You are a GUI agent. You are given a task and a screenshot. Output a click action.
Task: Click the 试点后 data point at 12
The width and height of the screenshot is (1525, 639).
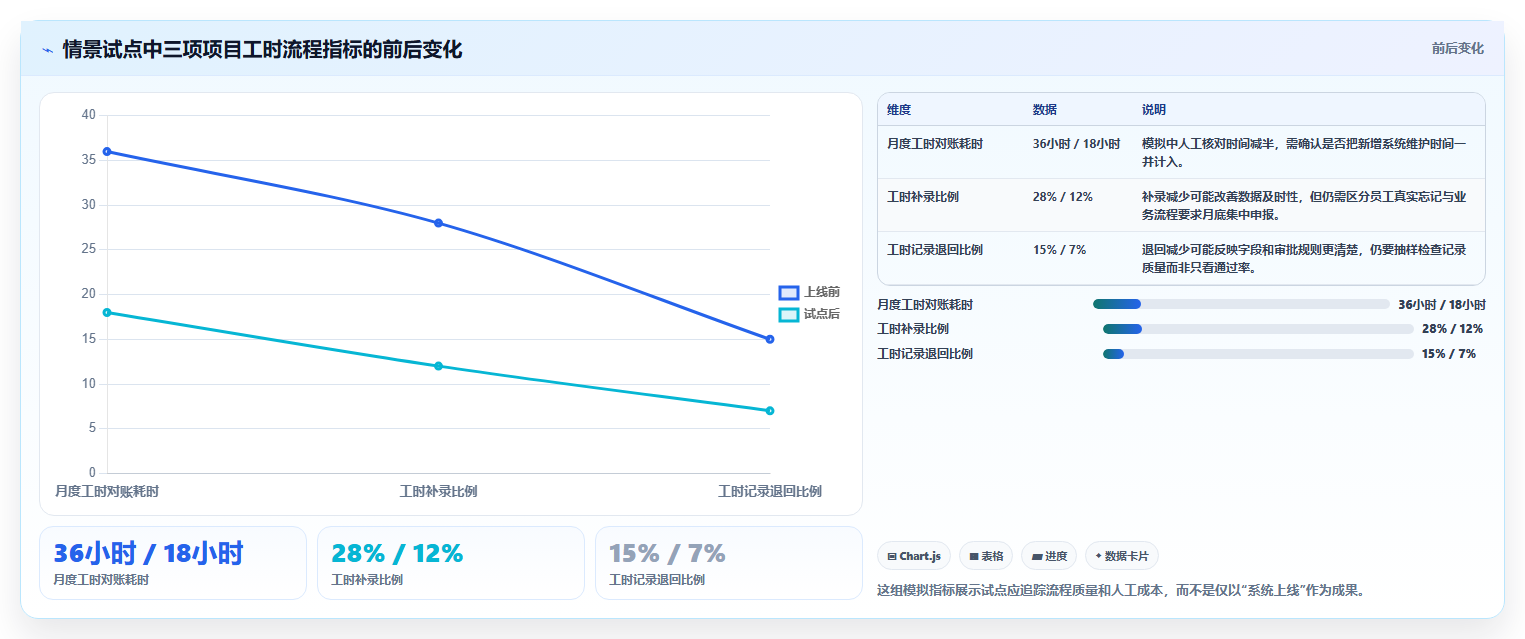pyautogui.click(x=438, y=366)
